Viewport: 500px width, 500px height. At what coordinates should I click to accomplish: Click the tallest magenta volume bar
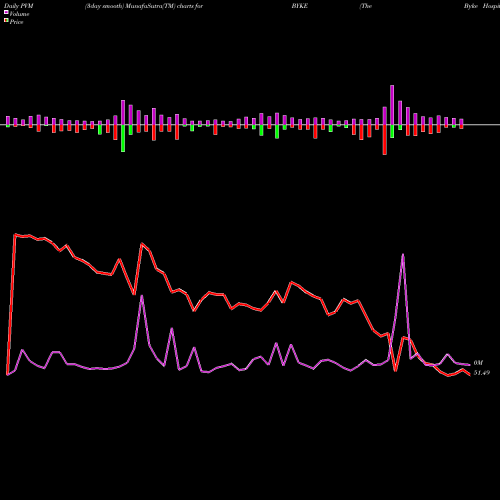point(392,105)
